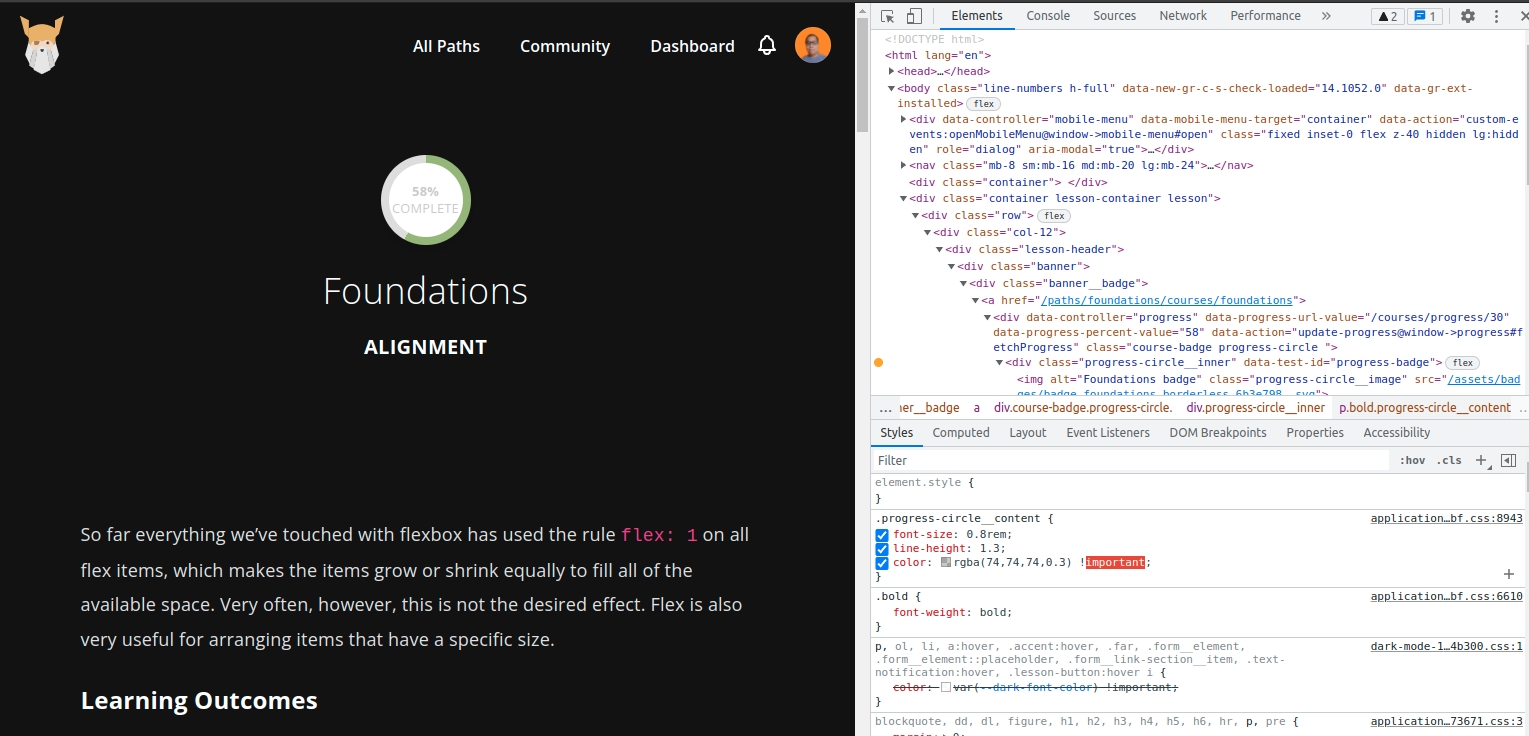Go to All Paths page
The image size is (1529, 736).
[x=446, y=46]
